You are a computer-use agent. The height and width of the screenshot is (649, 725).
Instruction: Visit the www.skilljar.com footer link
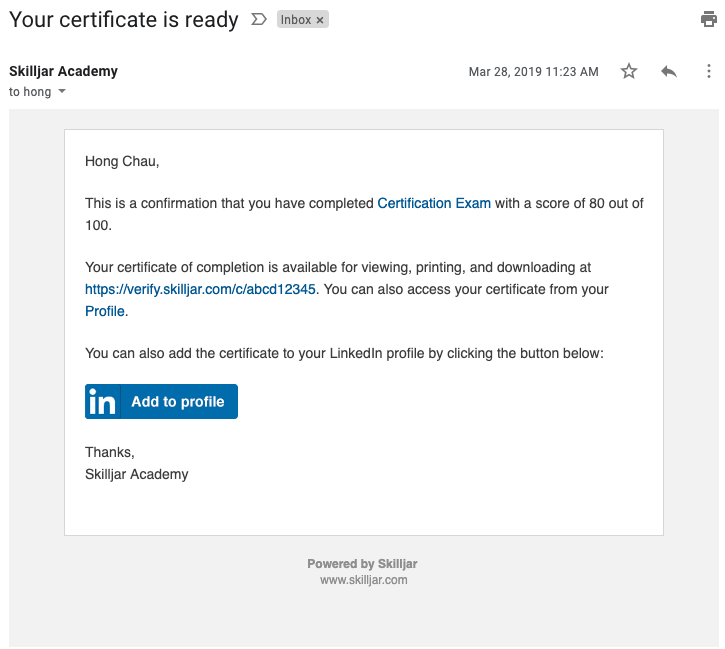coord(363,580)
